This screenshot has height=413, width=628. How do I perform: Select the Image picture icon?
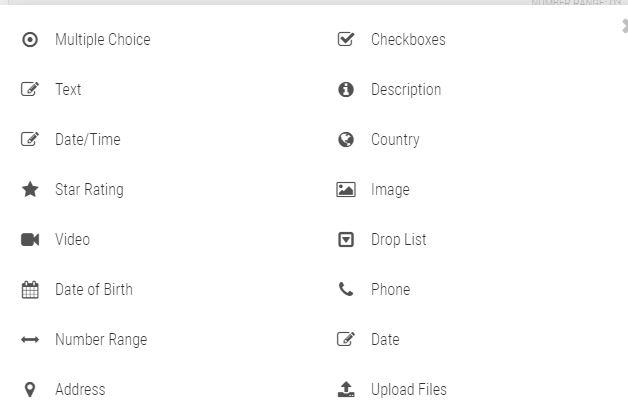pyautogui.click(x=346, y=190)
